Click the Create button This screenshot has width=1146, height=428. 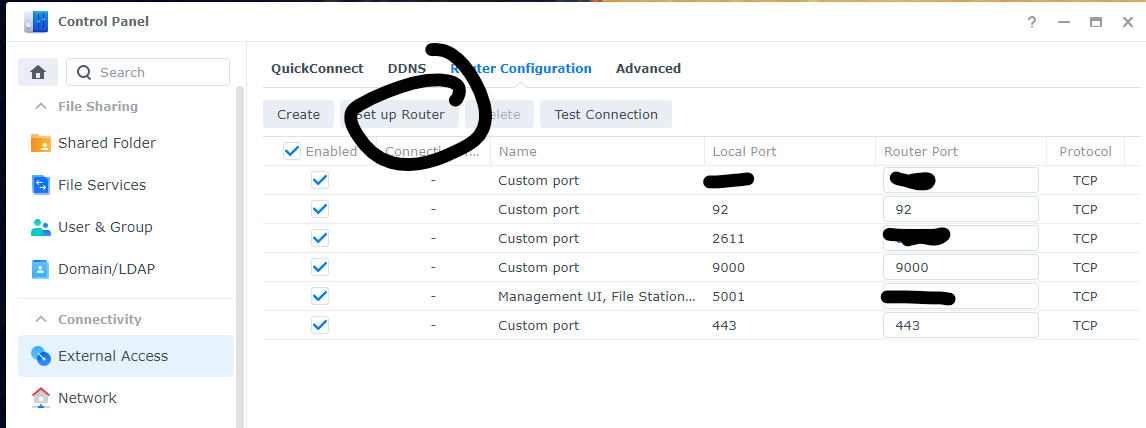tap(298, 114)
